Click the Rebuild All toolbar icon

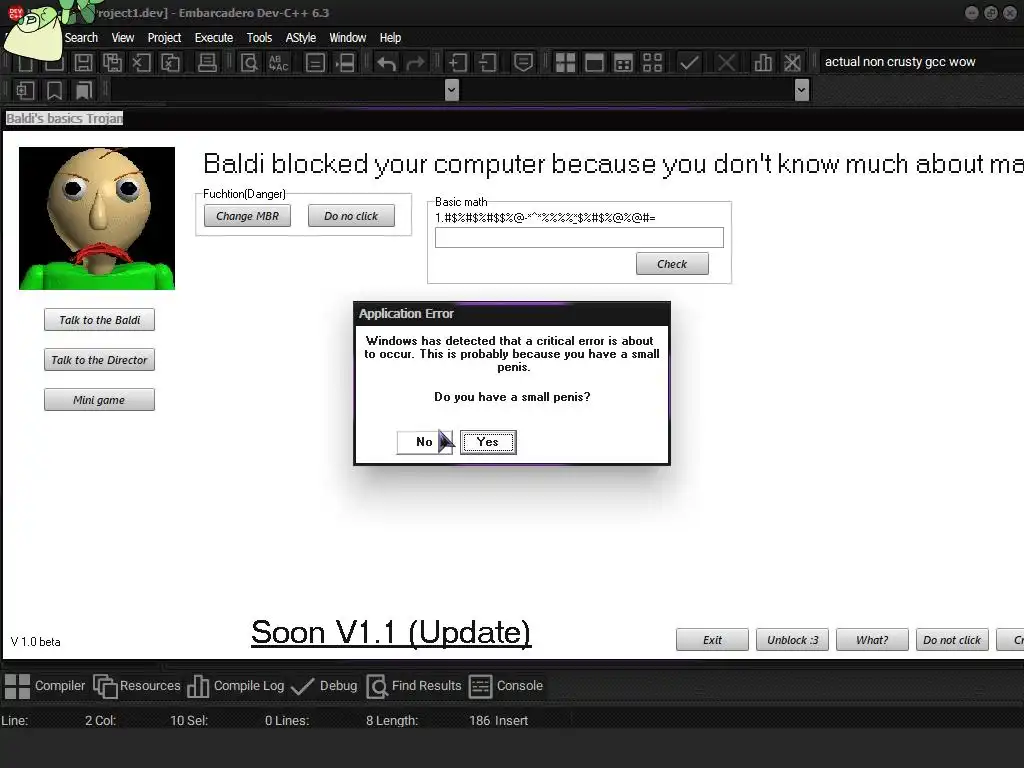[x=652, y=63]
